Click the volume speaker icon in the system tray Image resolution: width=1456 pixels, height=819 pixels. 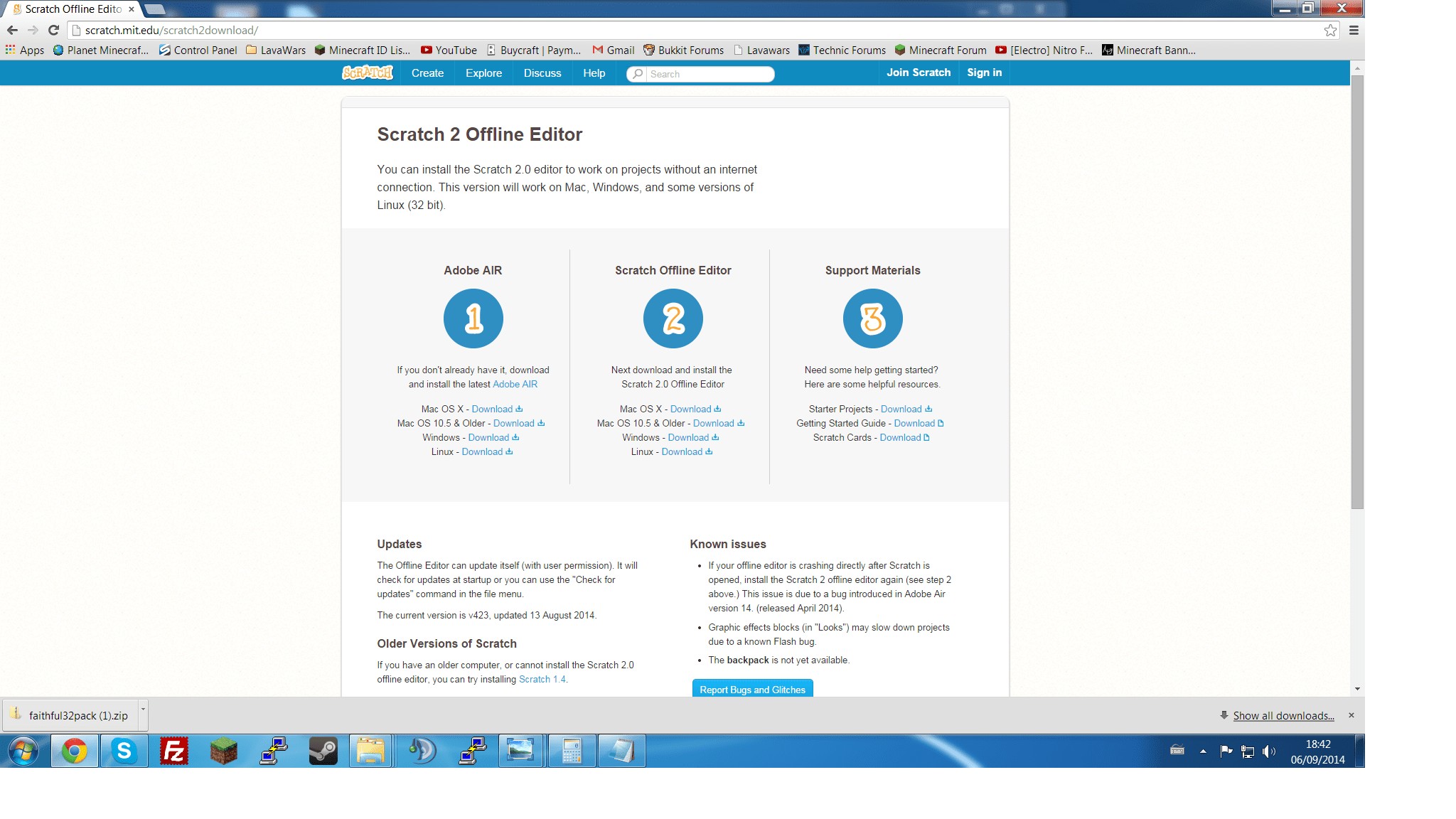(1268, 751)
